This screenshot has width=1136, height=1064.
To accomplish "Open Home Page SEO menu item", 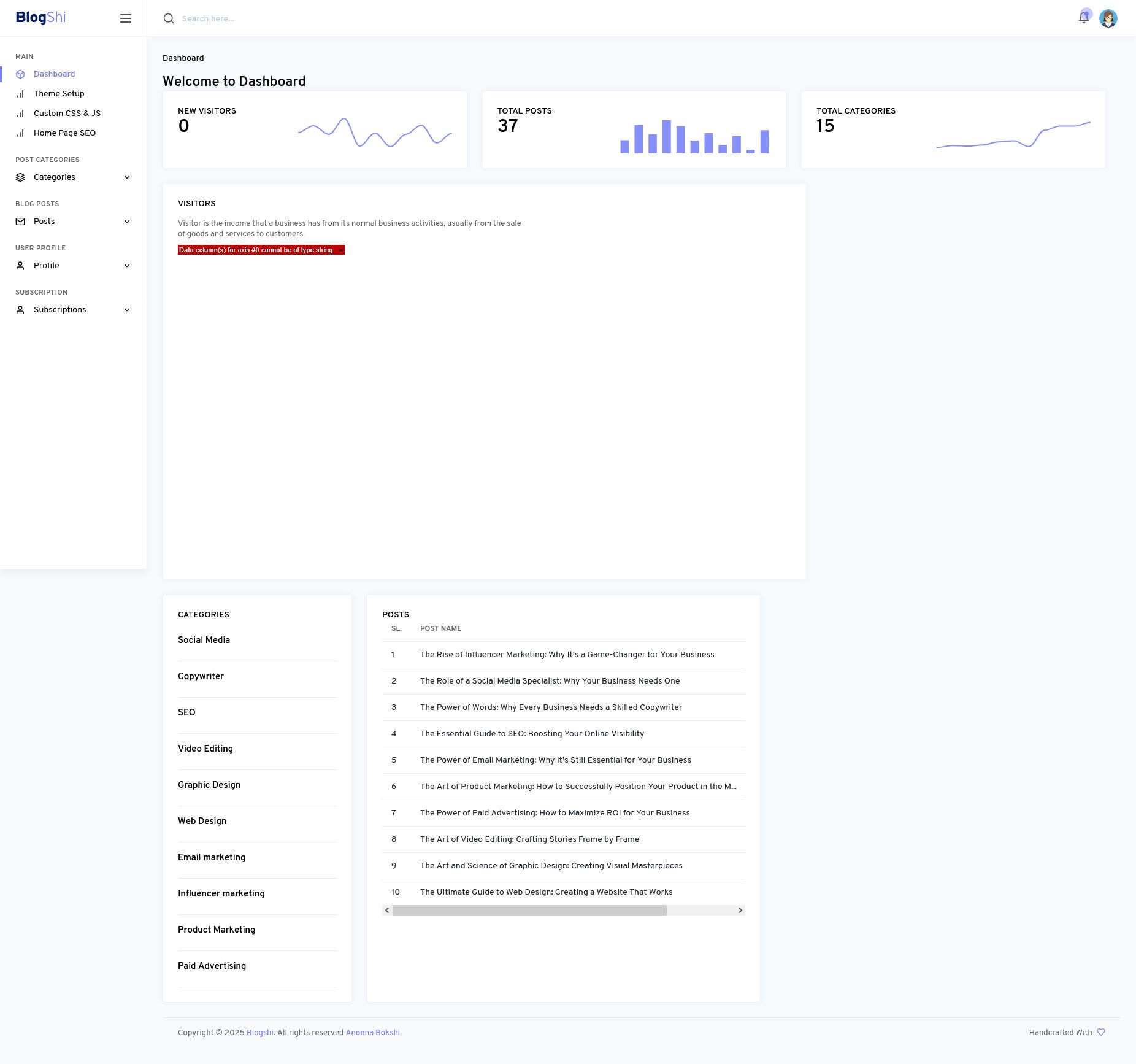I will tap(64, 133).
